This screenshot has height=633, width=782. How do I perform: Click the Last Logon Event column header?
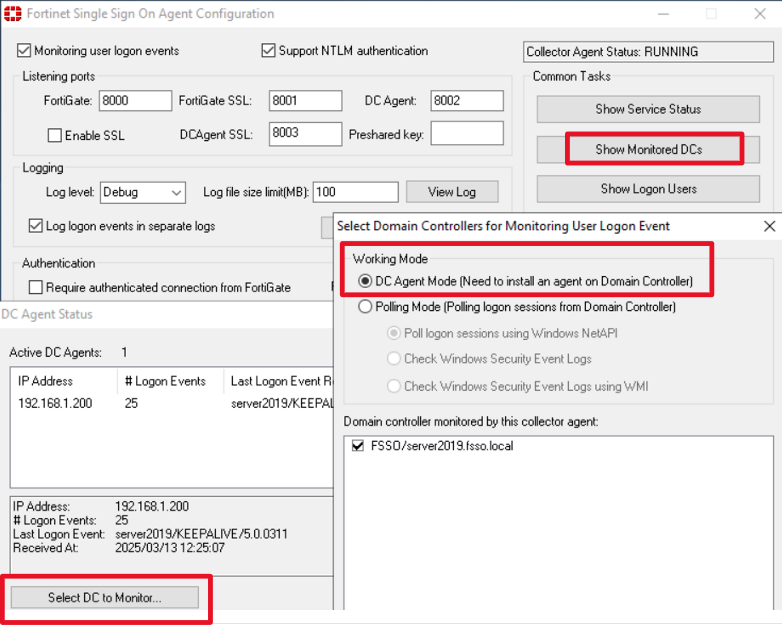pyautogui.click(x=278, y=381)
